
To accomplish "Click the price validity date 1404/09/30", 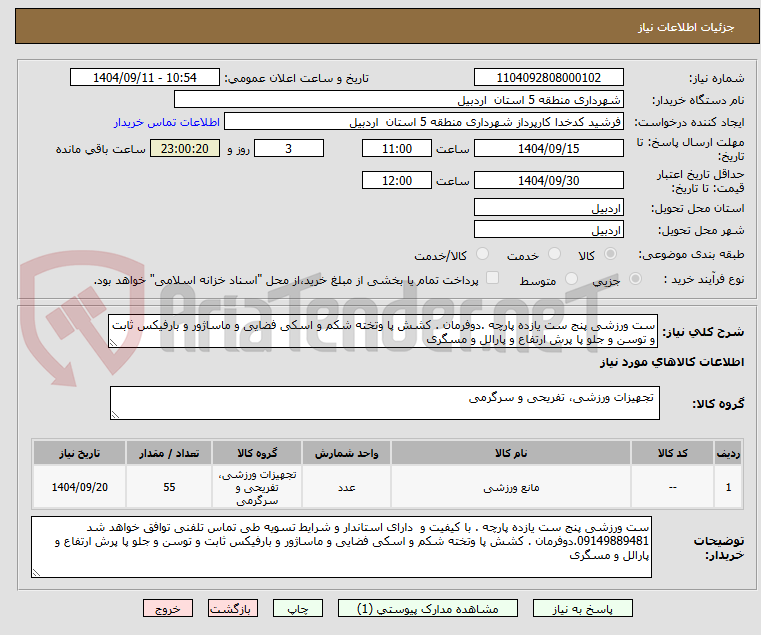I will (548, 180).
